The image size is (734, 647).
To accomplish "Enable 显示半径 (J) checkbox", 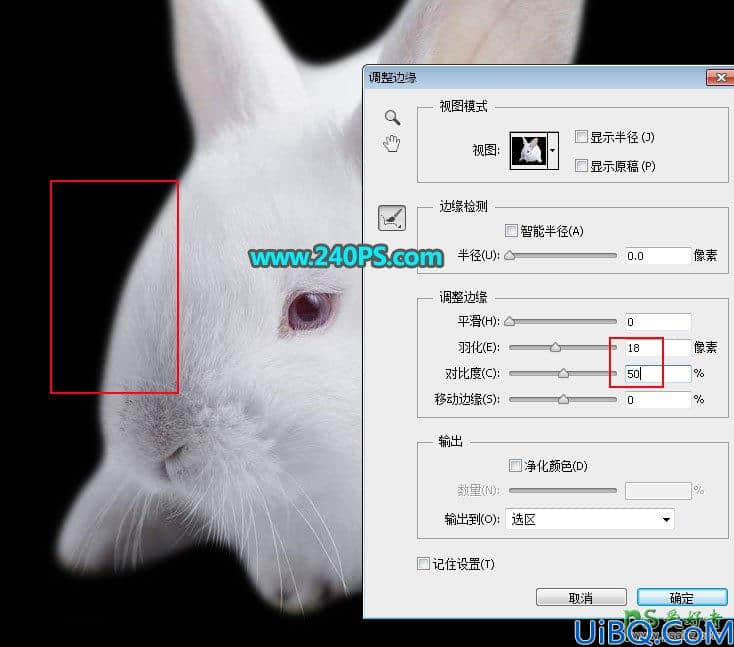I will tap(581, 137).
